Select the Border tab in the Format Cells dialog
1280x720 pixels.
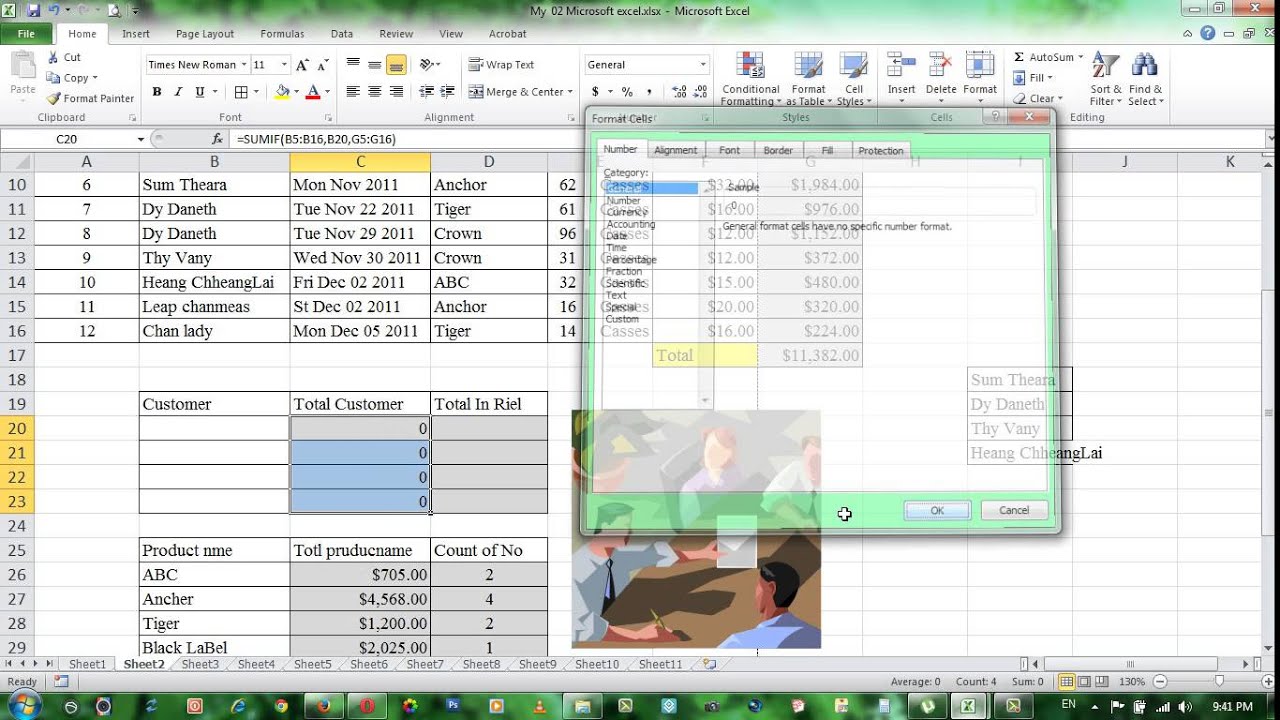coord(778,150)
